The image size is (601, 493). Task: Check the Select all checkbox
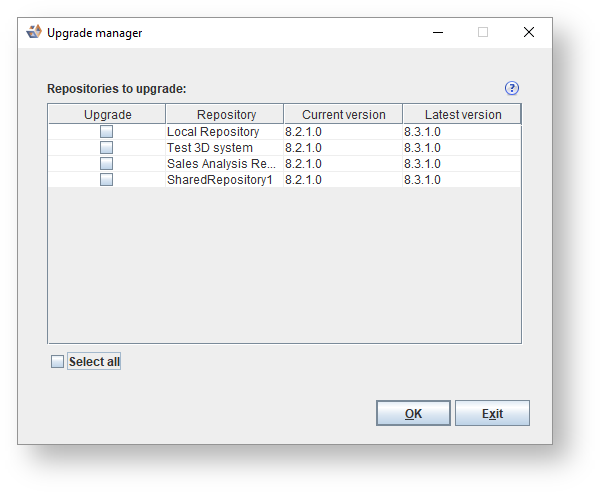click(x=58, y=362)
